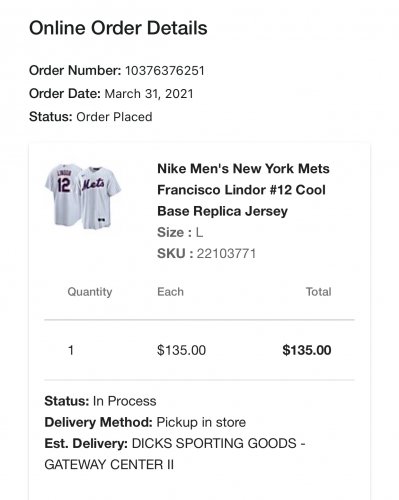
Task: Select the SKU number 22103771
Action: click(x=226, y=253)
